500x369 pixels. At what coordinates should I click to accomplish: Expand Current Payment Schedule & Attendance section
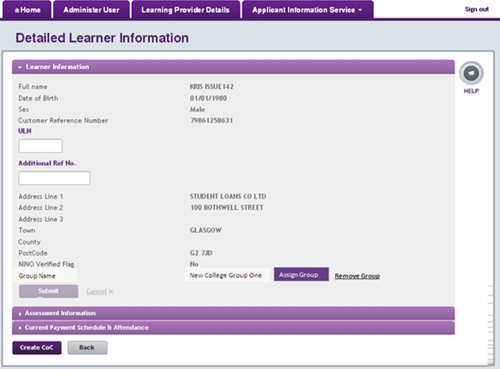[x=233, y=328]
